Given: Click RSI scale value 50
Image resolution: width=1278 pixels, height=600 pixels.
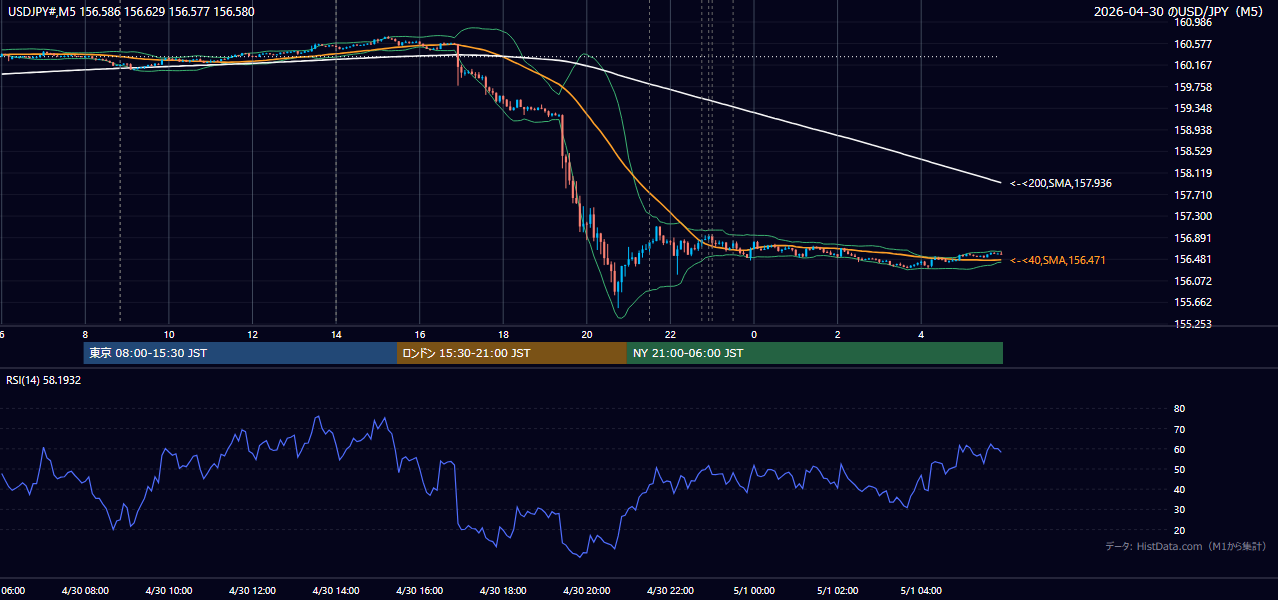Looking at the screenshot, I should click(x=1179, y=469).
